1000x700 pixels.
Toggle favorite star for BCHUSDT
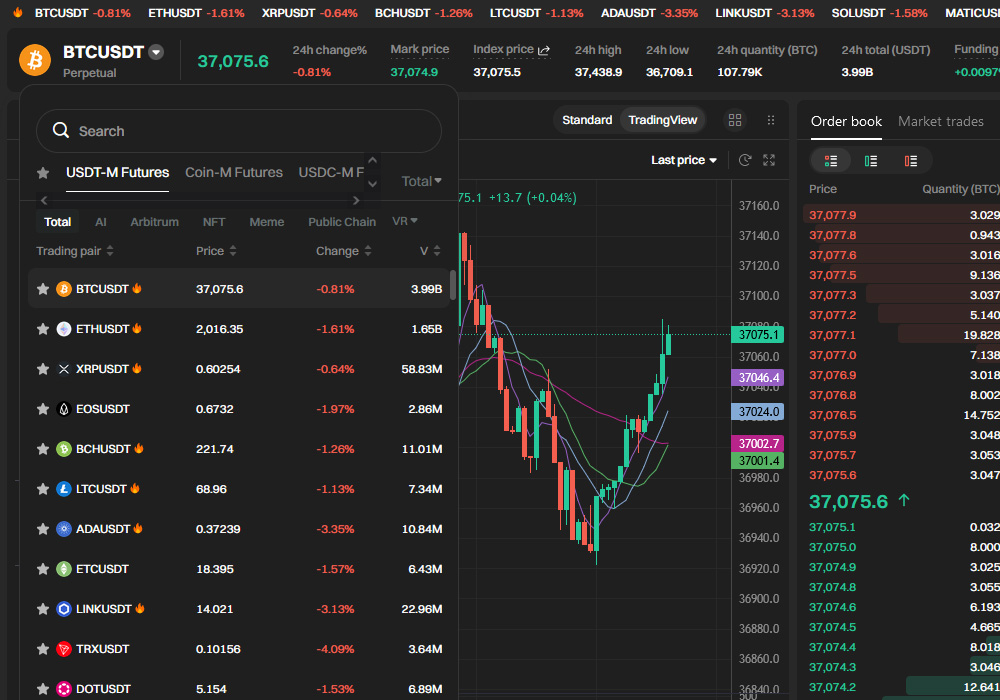pos(43,449)
